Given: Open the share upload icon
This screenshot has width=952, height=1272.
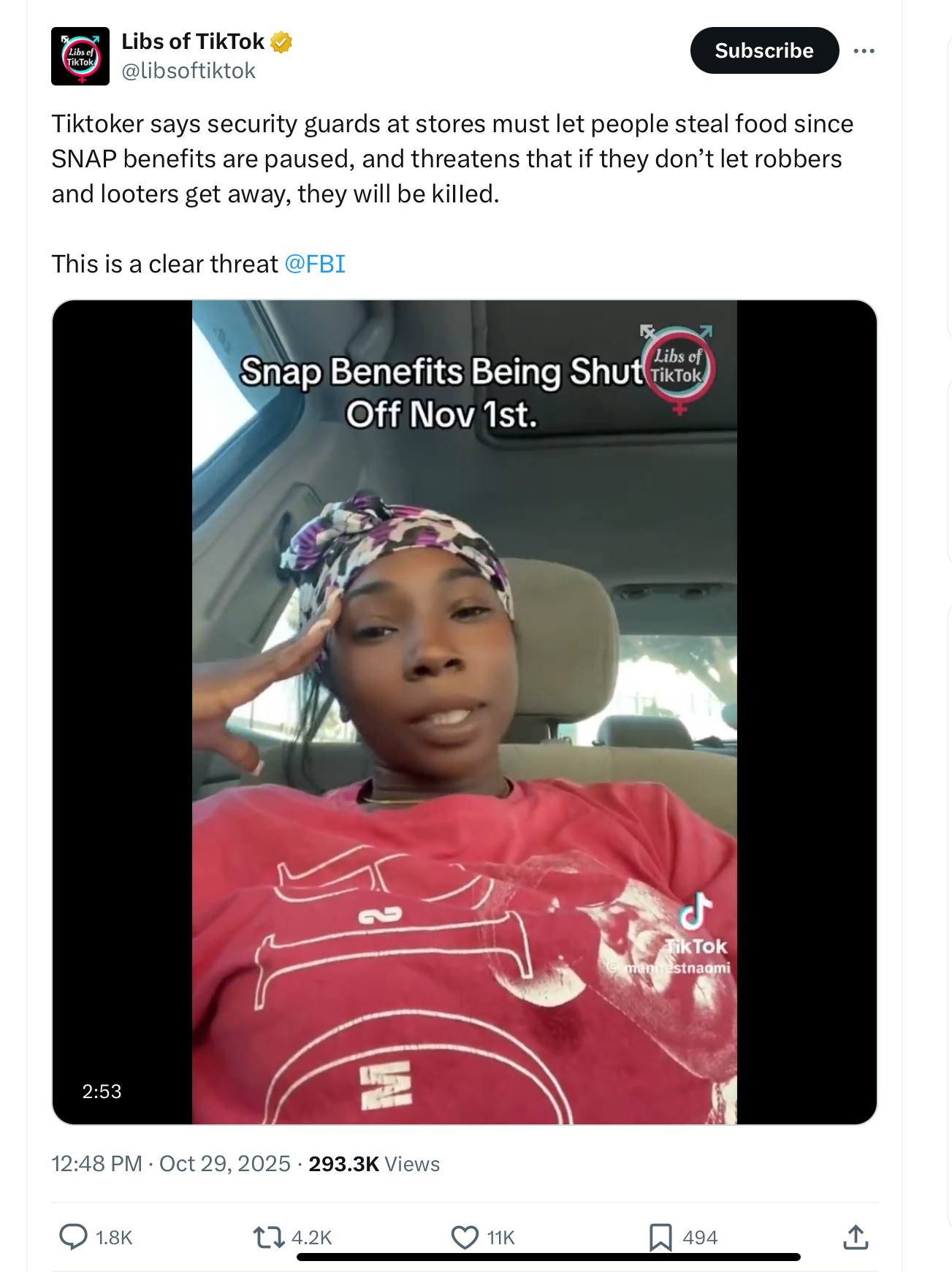Looking at the screenshot, I should coord(856,1237).
